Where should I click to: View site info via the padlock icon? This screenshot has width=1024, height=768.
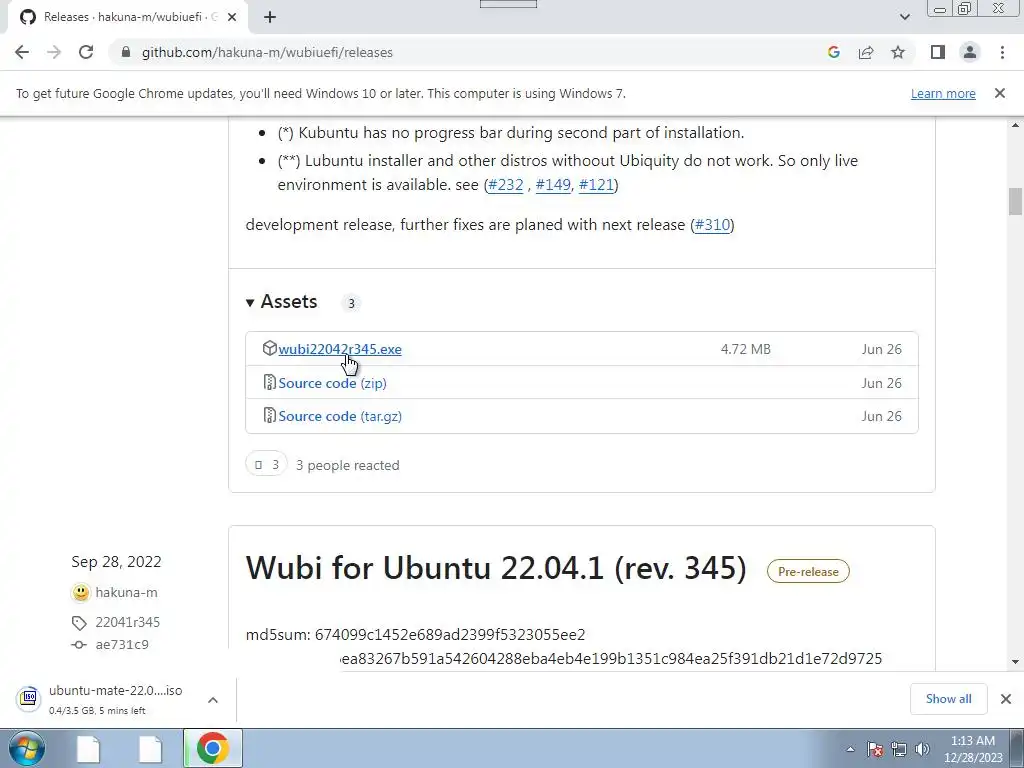(x=126, y=52)
